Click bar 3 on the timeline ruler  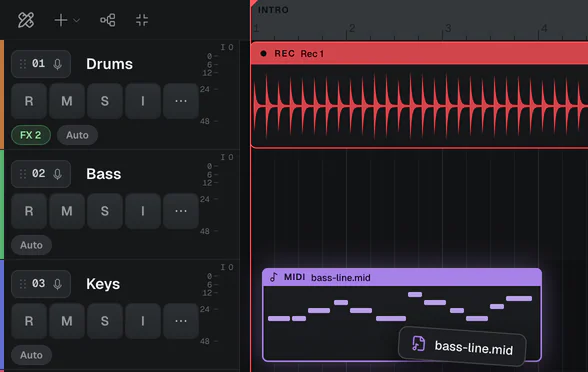[x=448, y=28]
